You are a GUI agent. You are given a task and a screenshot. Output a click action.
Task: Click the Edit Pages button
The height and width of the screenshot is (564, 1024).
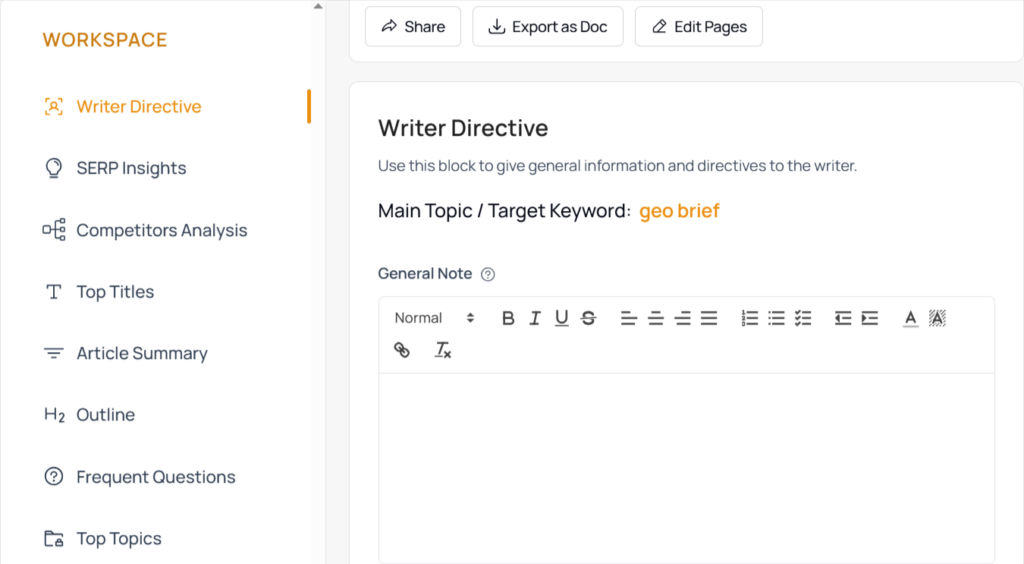(x=699, y=27)
